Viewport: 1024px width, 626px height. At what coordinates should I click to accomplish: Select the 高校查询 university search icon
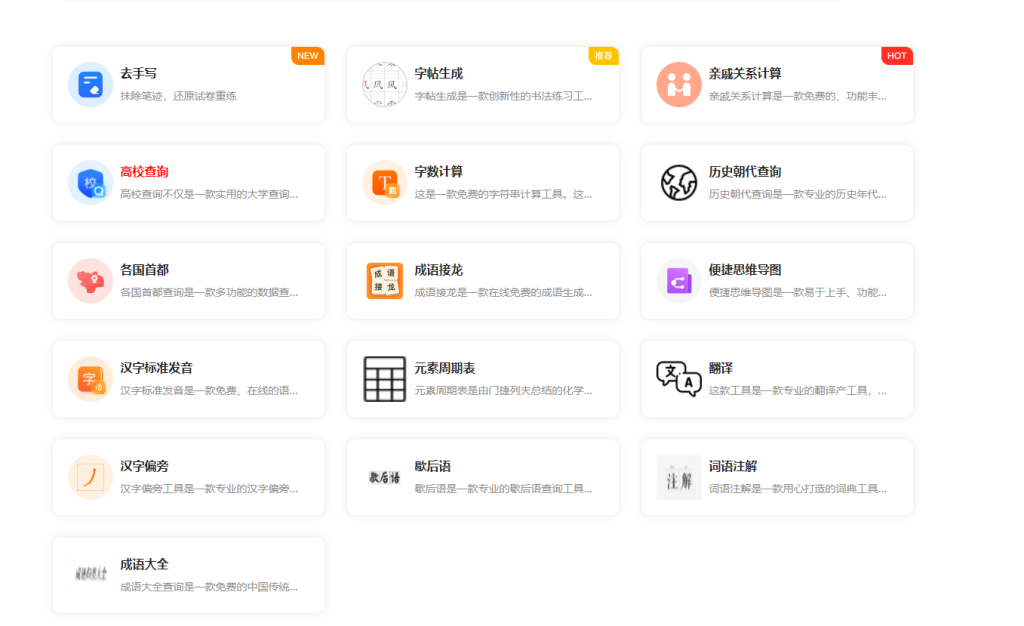(90, 182)
